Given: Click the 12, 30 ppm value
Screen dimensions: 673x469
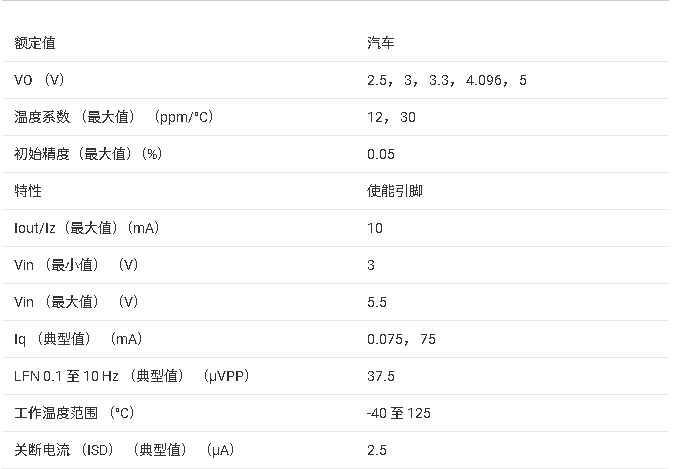Looking at the screenshot, I should click(x=391, y=117).
